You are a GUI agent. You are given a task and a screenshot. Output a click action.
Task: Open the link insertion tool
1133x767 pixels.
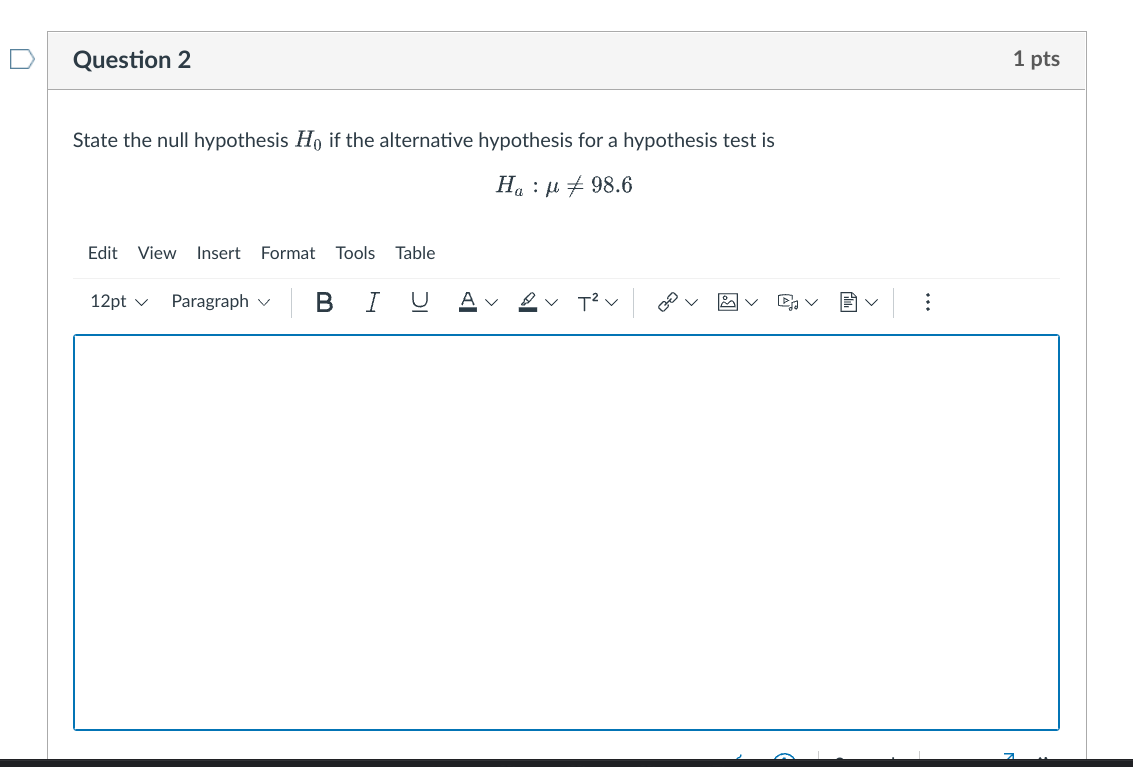pos(668,302)
